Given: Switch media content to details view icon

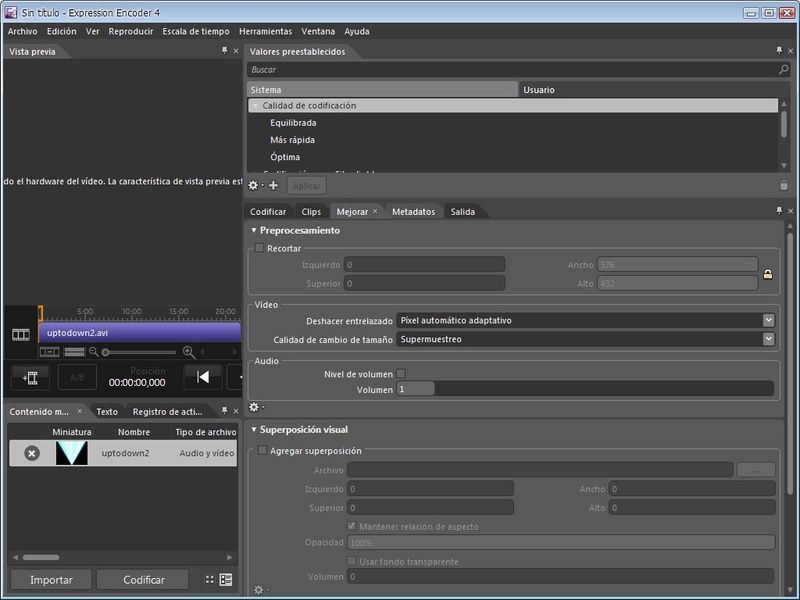Looking at the screenshot, I should (x=226, y=579).
